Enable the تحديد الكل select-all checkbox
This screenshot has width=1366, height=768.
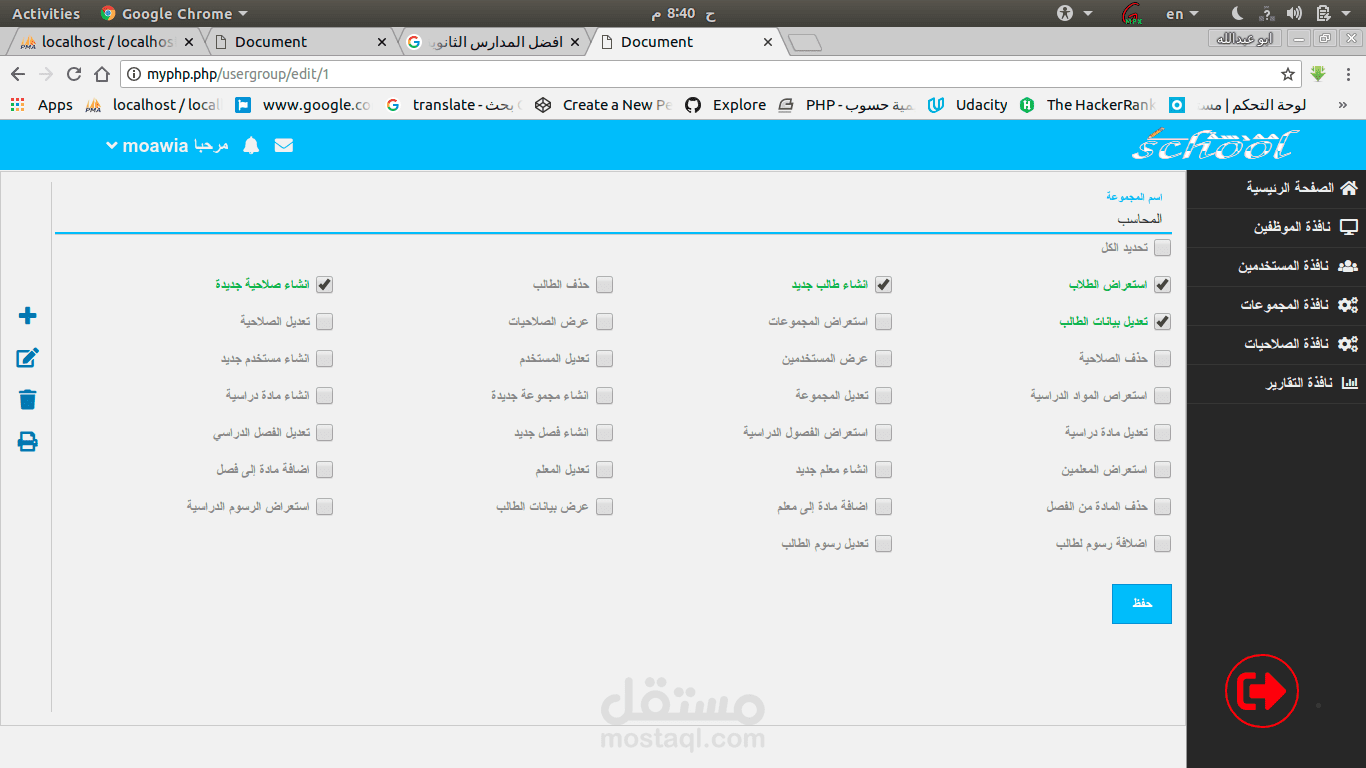[x=1162, y=247]
